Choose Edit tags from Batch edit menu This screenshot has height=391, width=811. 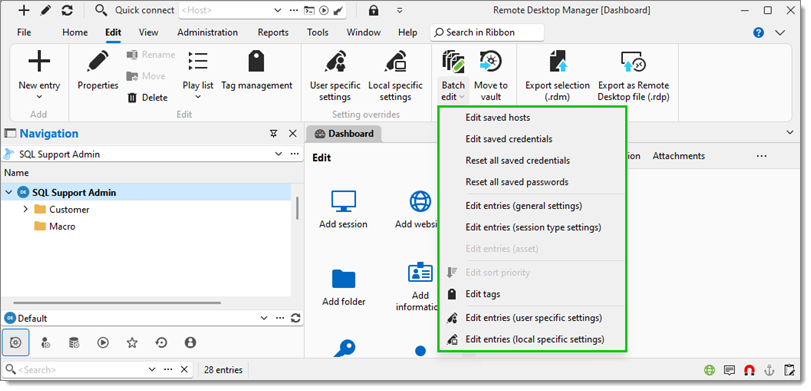click(x=483, y=294)
